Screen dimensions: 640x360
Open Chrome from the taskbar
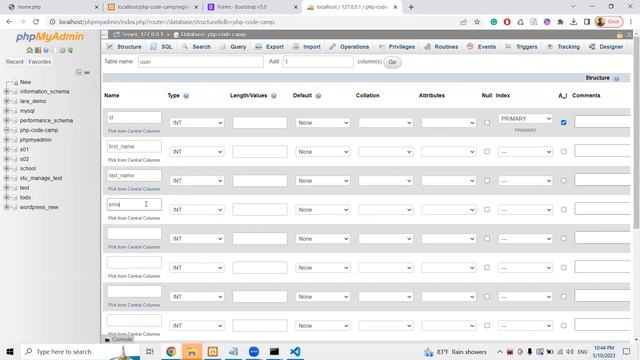pyautogui.click(x=171, y=351)
